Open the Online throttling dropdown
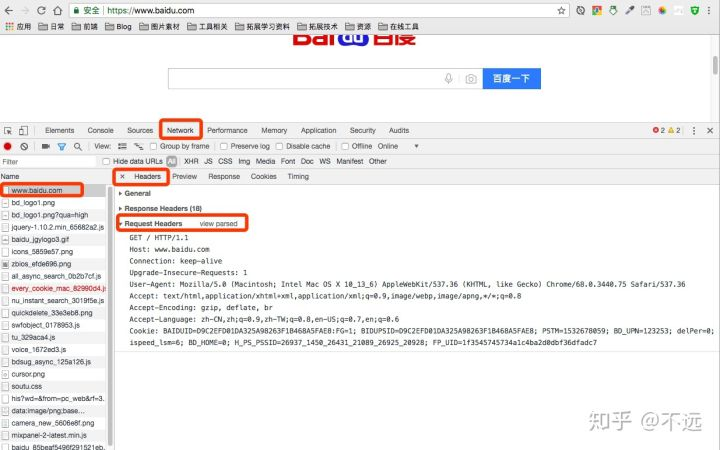This screenshot has width=720, height=450. tap(398, 146)
